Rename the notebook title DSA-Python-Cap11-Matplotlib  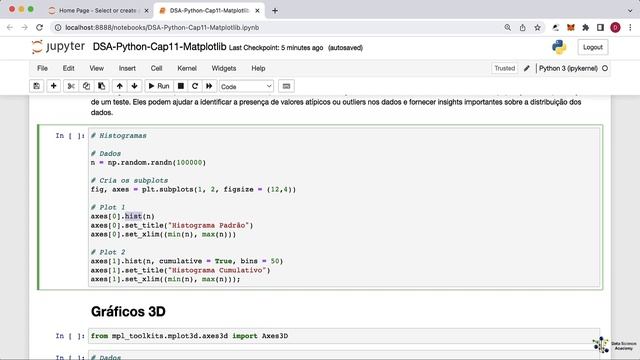(x=159, y=47)
